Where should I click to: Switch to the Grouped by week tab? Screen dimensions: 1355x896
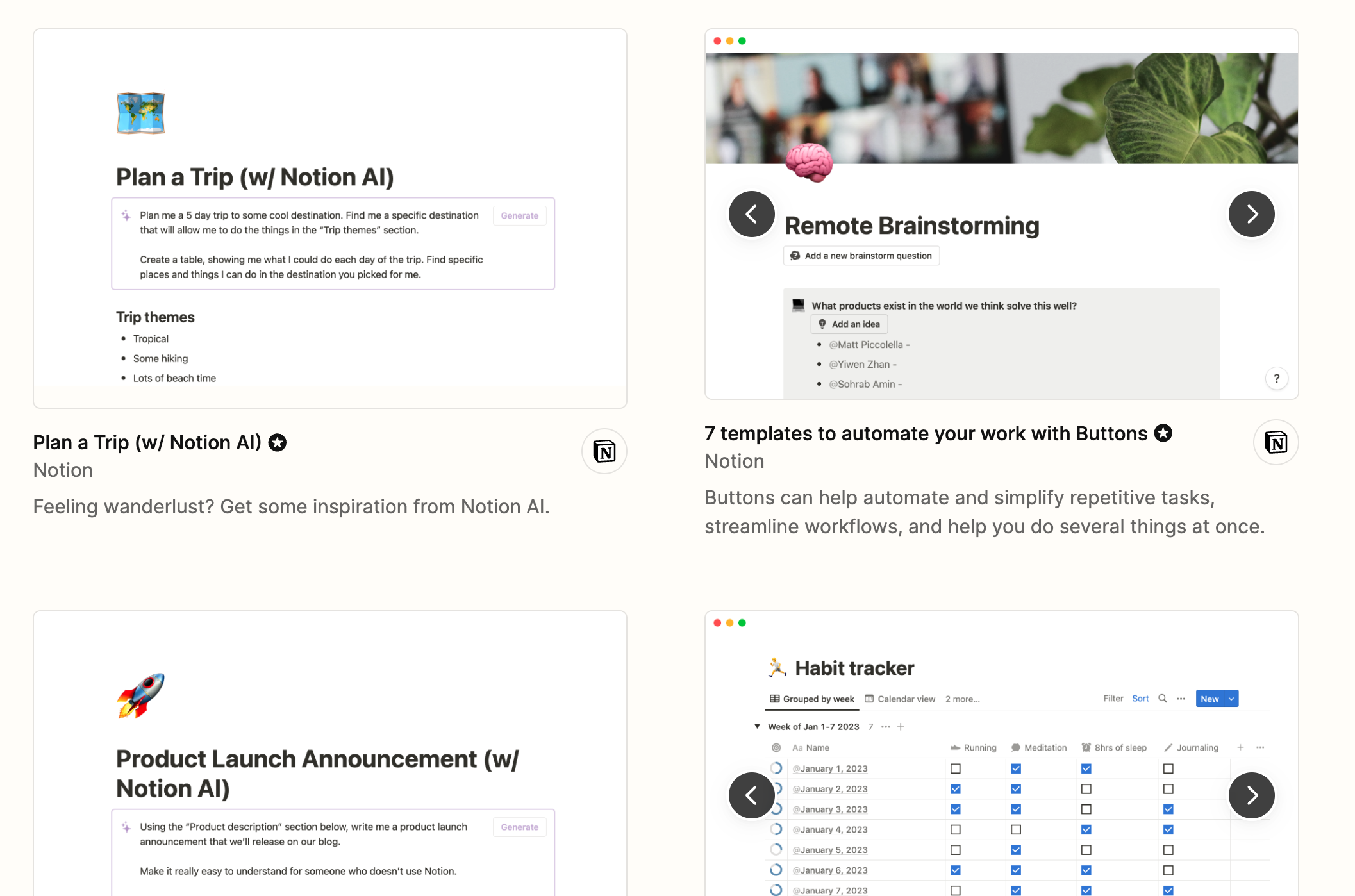[812, 699]
